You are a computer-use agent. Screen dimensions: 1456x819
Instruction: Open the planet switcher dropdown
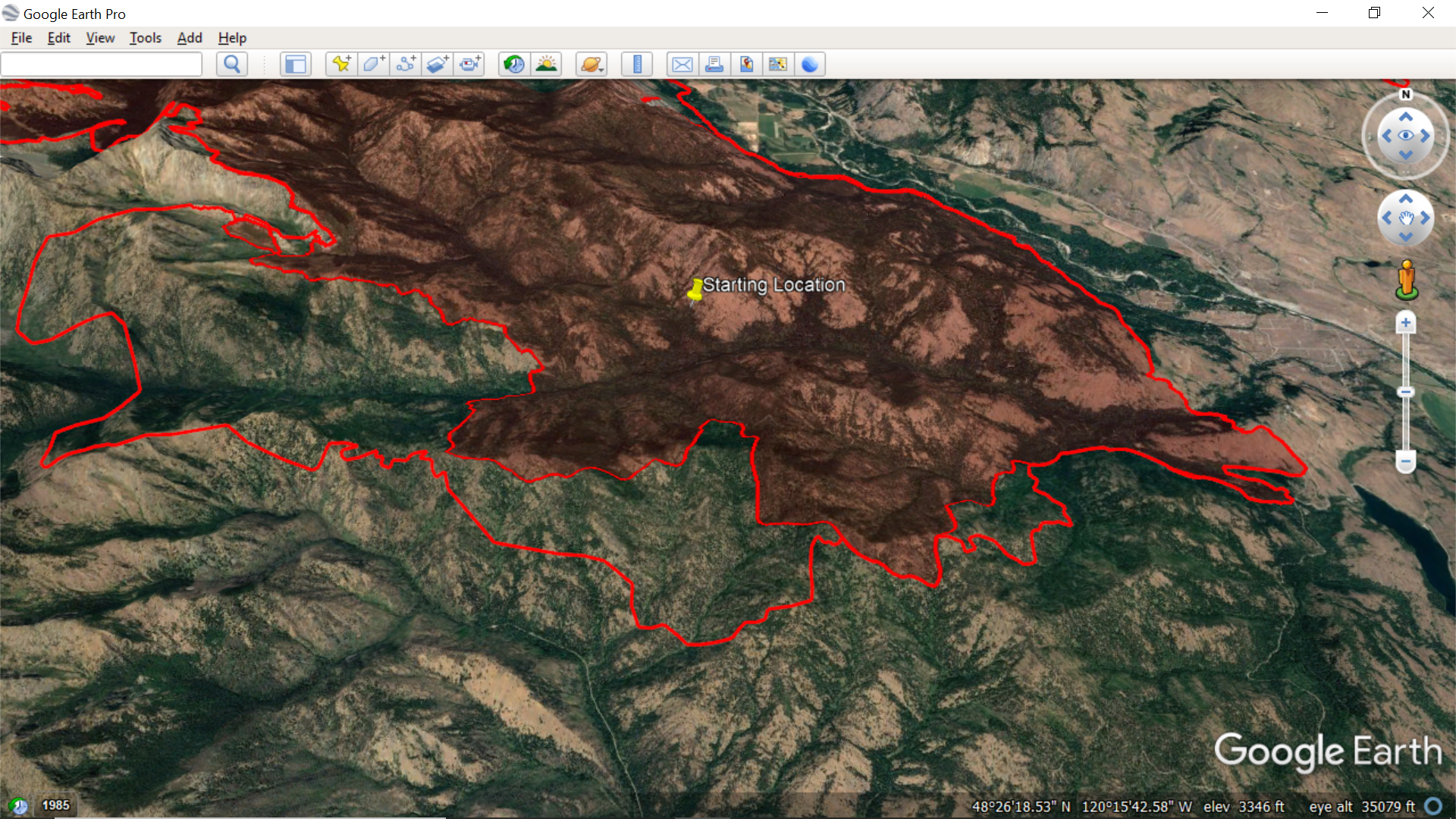click(591, 64)
